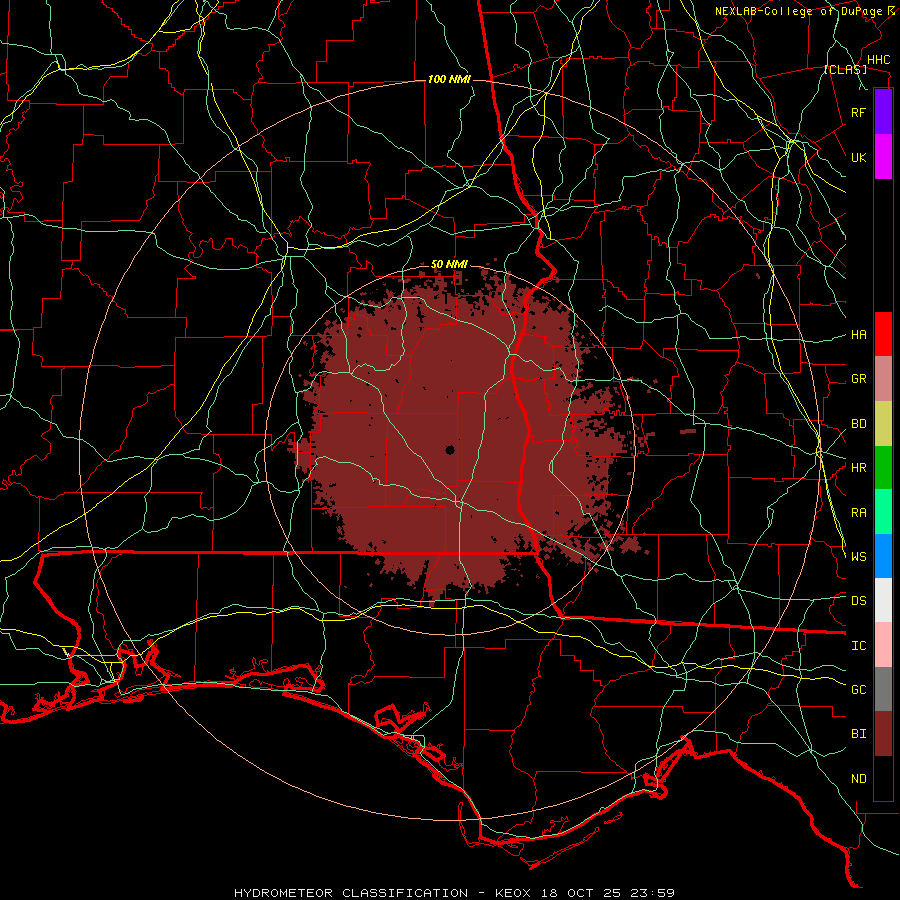The width and height of the screenshot is (900, 900).
Task: Click the ND legend label
Action: 858,779
